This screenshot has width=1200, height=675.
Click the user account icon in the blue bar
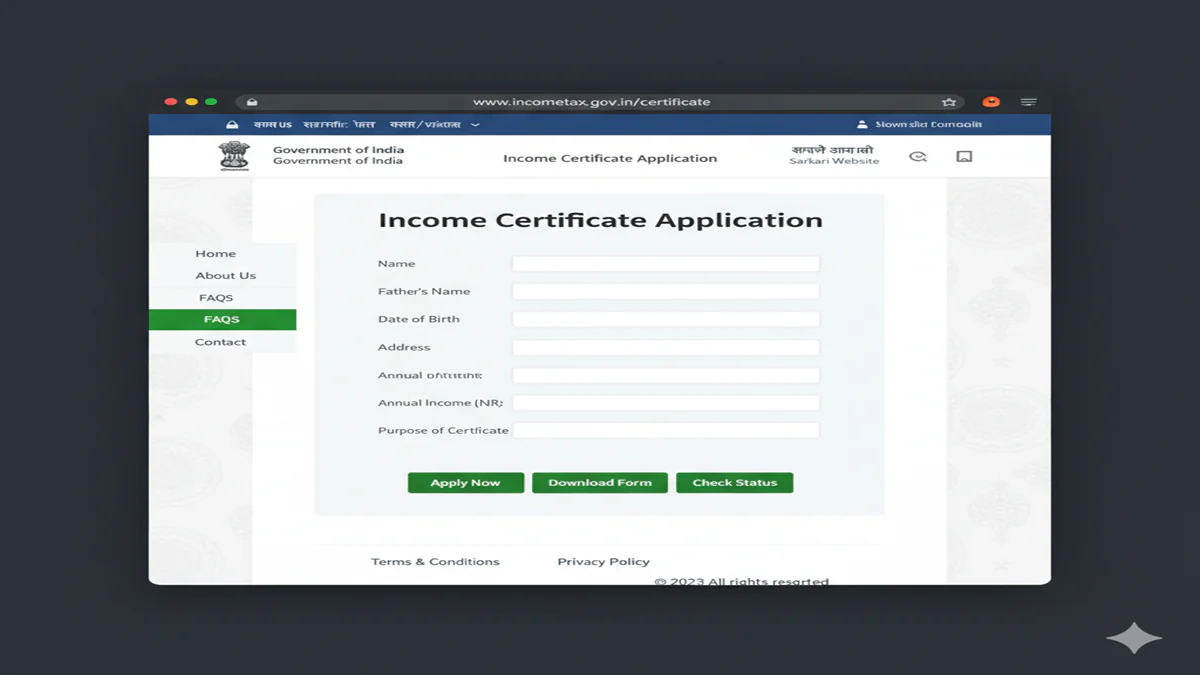[862, 124]
